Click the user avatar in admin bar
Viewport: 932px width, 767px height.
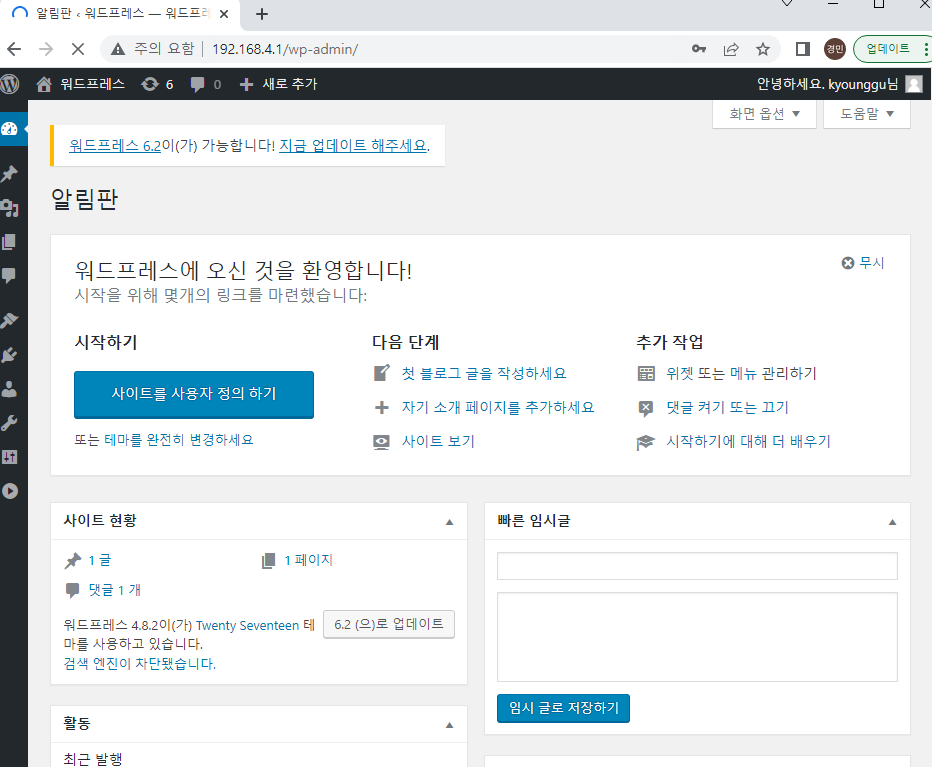[914, 84]
